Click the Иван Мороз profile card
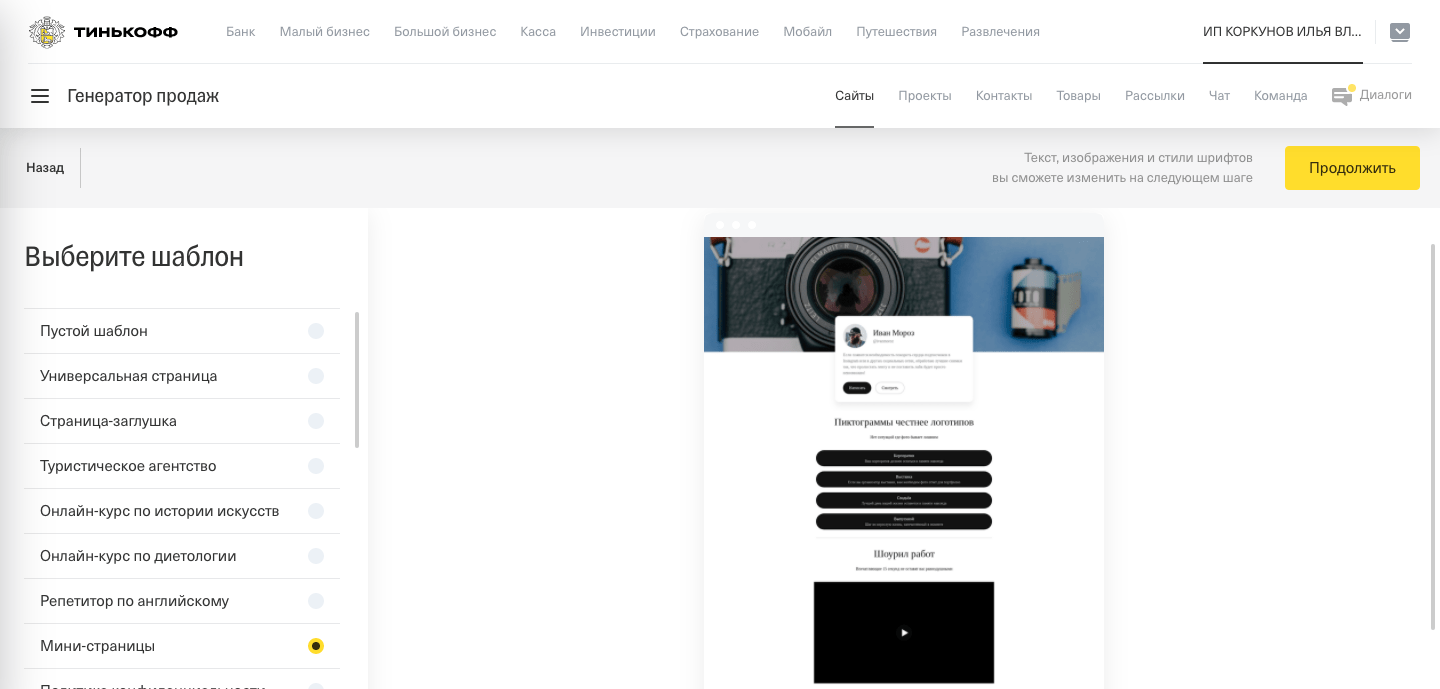1440x689 pixels. coord(904,359)
